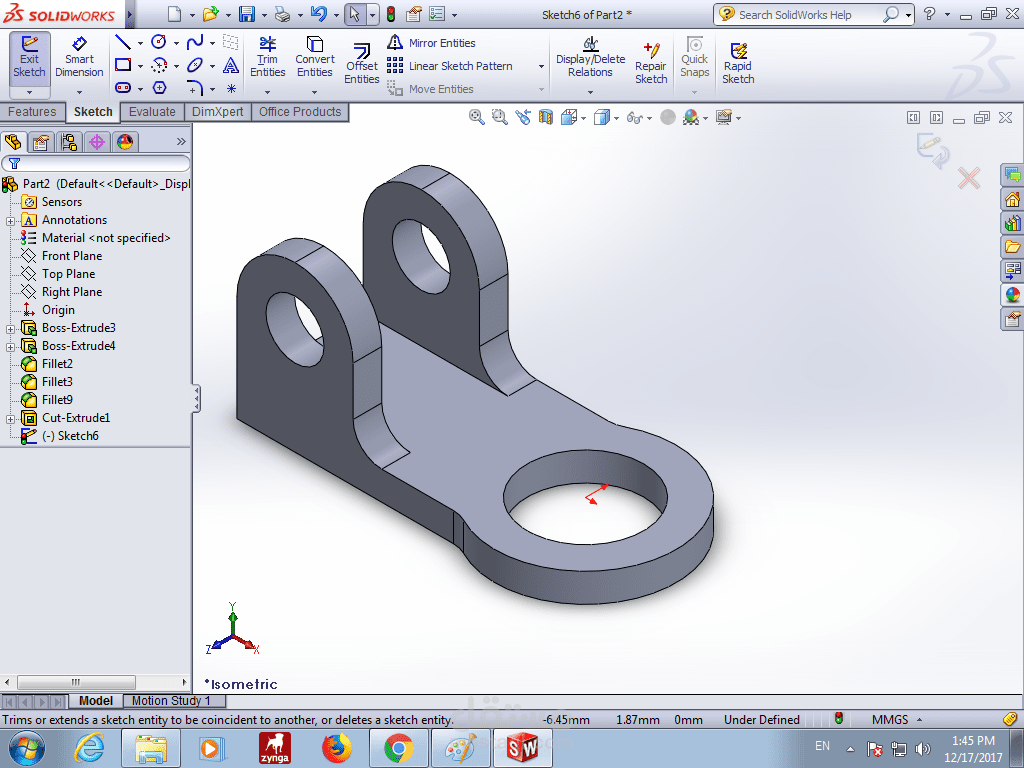Select the Ellipse sketch tool
The image size is (1024, 768).
(195, 65)
